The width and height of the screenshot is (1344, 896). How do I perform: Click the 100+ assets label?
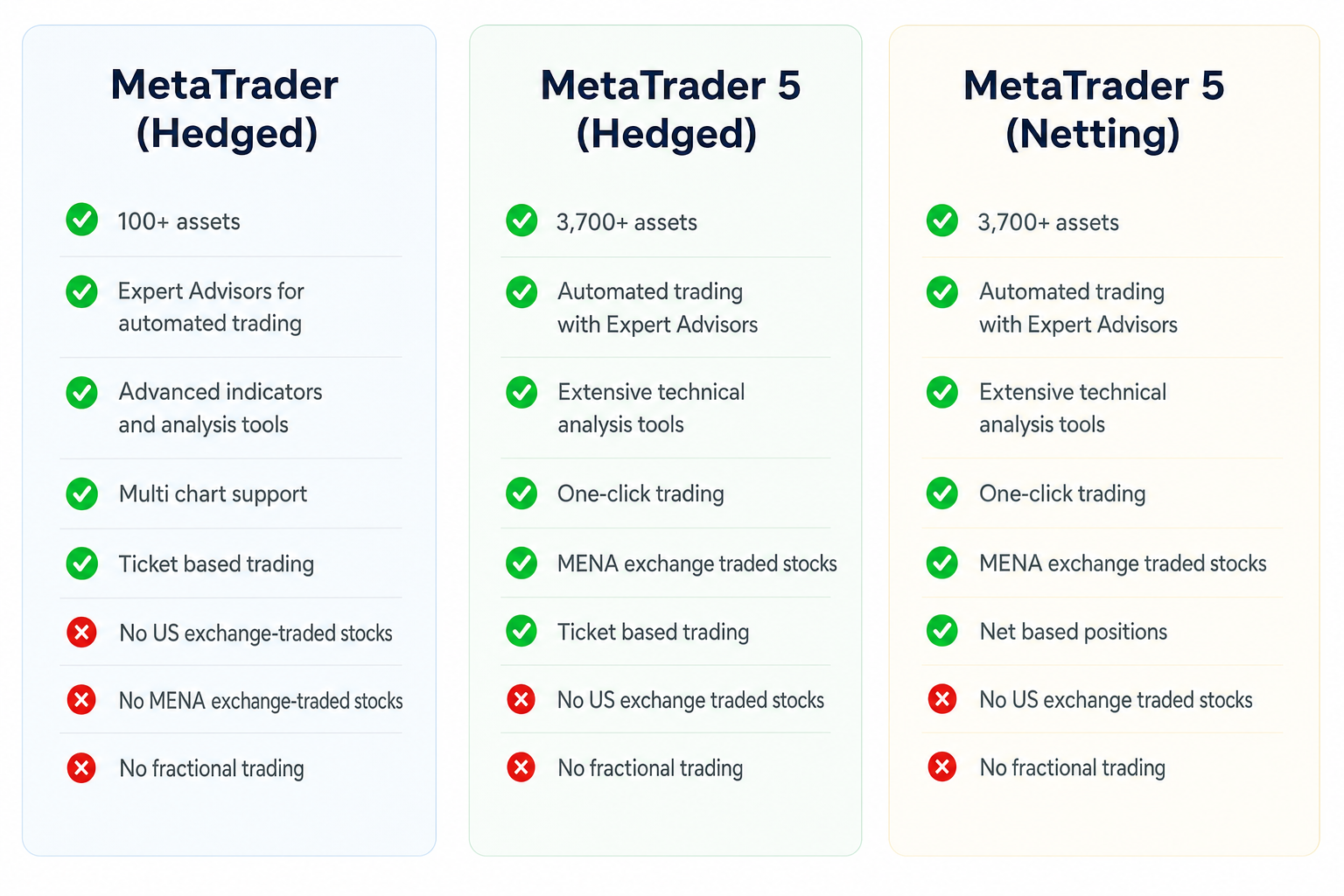178,221
